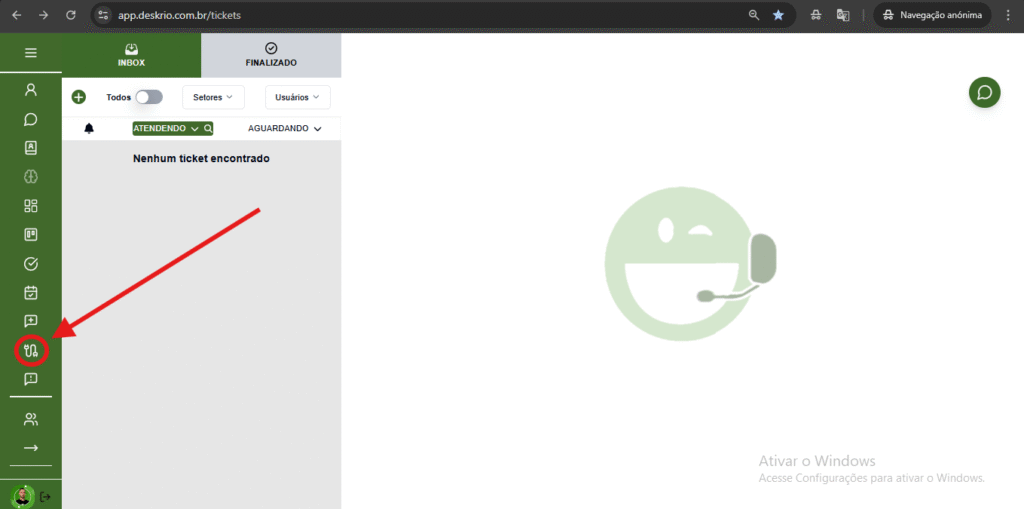Screen dimensions: 1024x509
Task: Click the notification bell icon
Action: click(89, 129)
